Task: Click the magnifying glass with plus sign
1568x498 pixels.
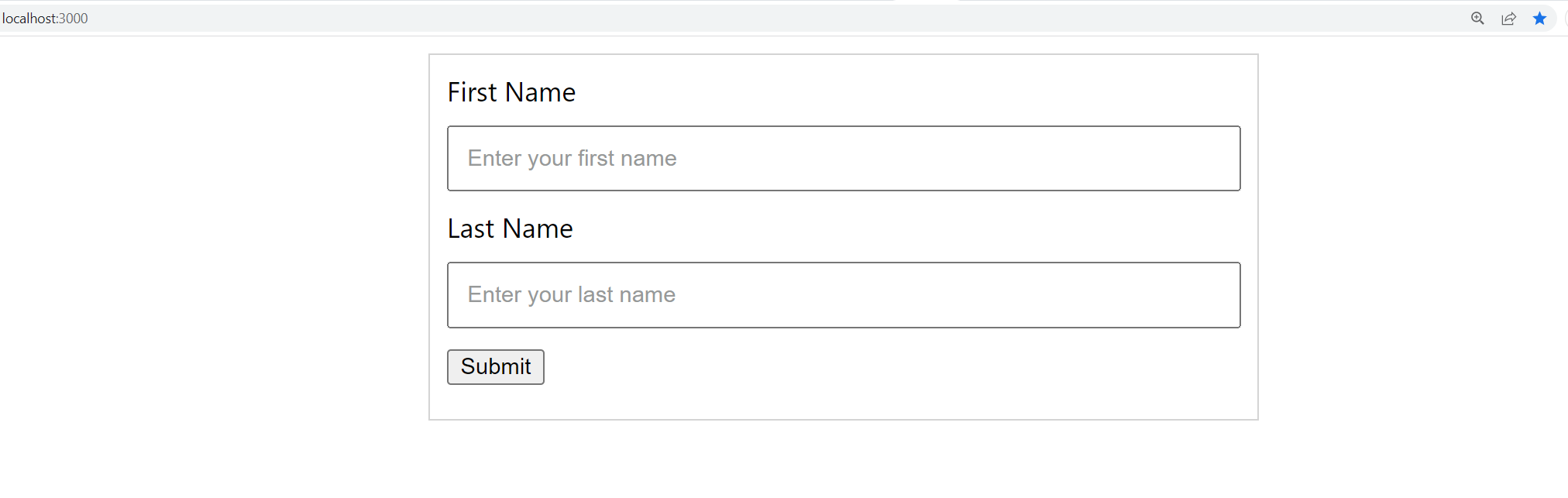Action: pos(1477,19)
